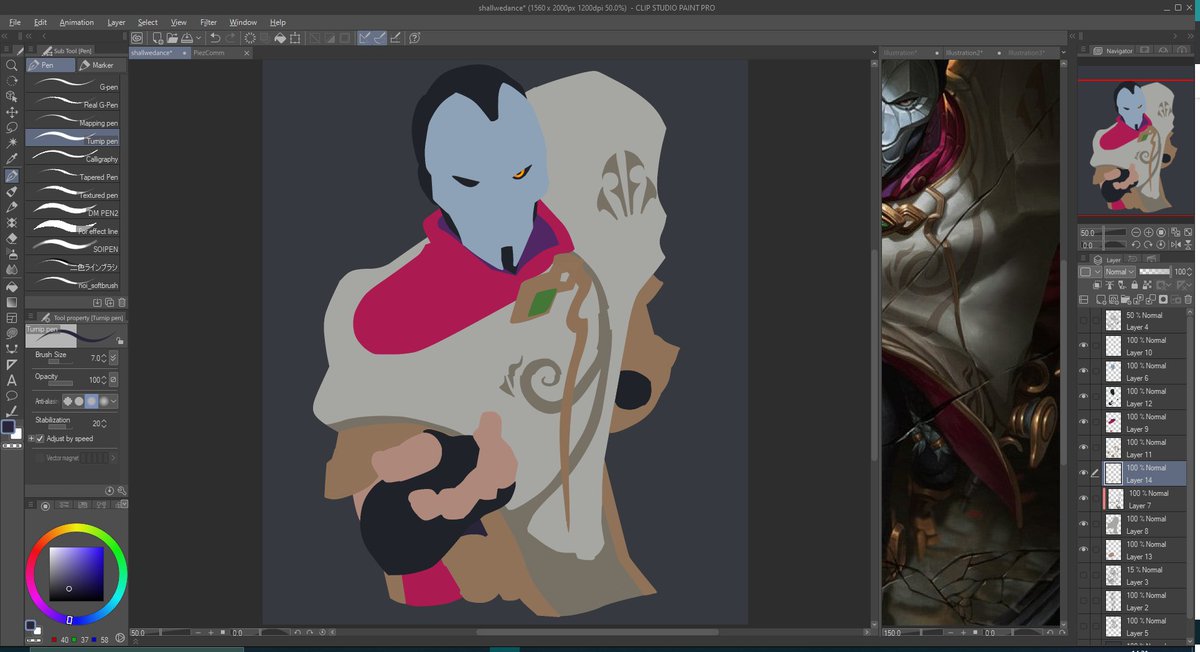Click the Navigator preview thumbnail
The height and width of the screenshot is (652, 1200).
(1137, 148)
